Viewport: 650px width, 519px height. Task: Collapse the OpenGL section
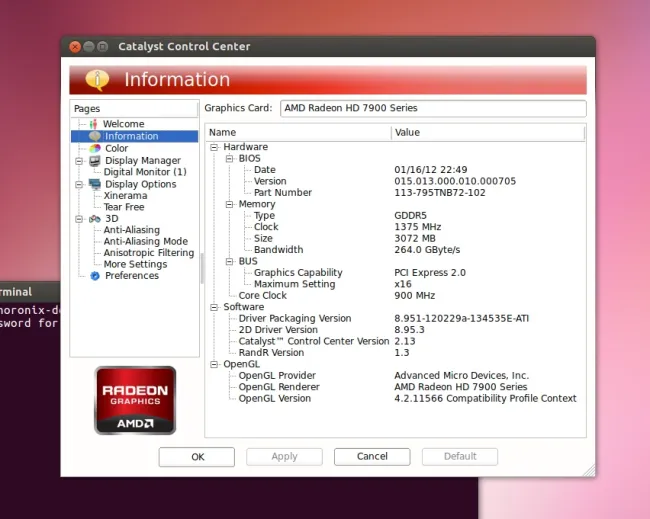click(x=214, y=364)
